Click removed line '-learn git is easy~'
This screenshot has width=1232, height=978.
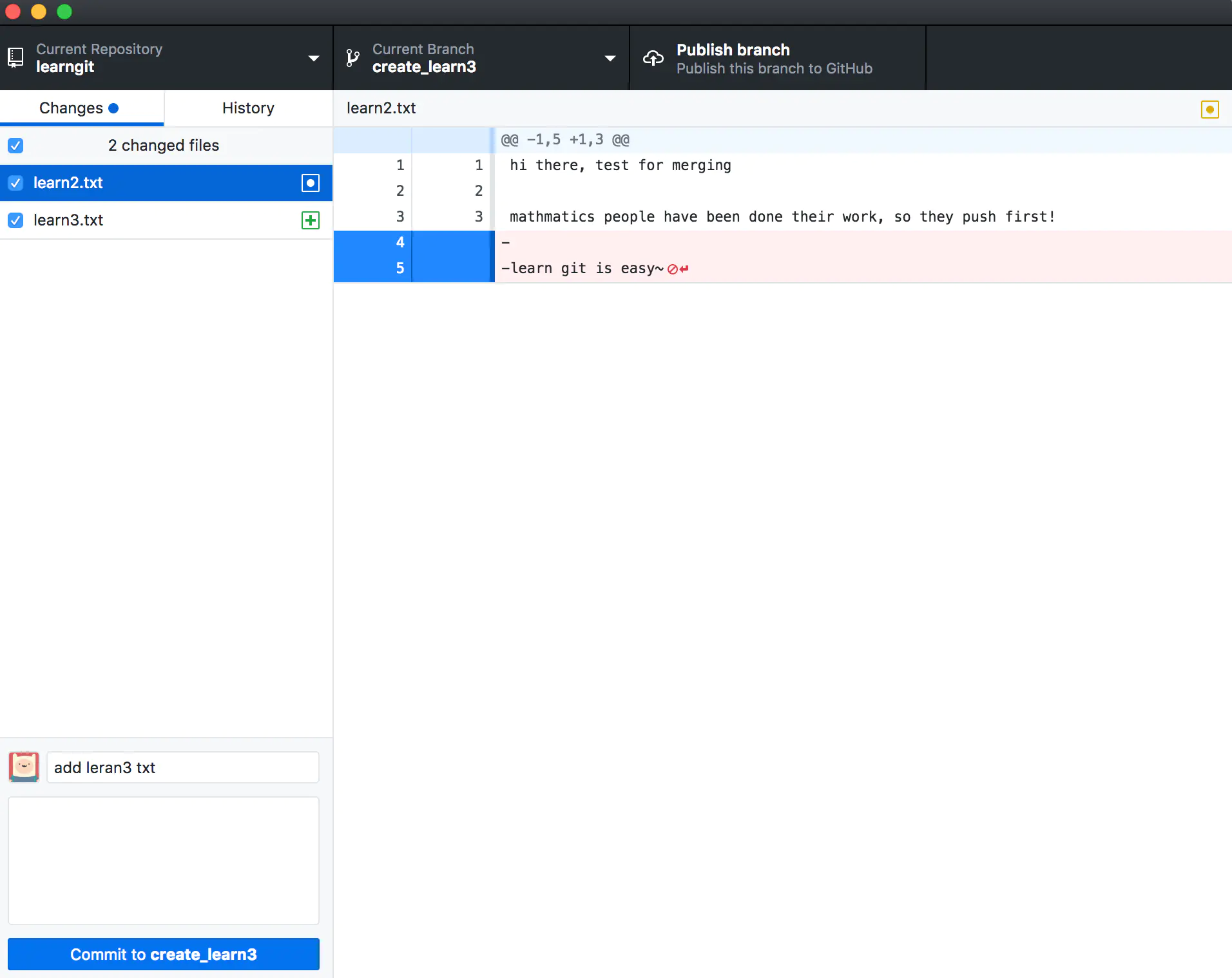pyautogui.click(x=582, y=269)
